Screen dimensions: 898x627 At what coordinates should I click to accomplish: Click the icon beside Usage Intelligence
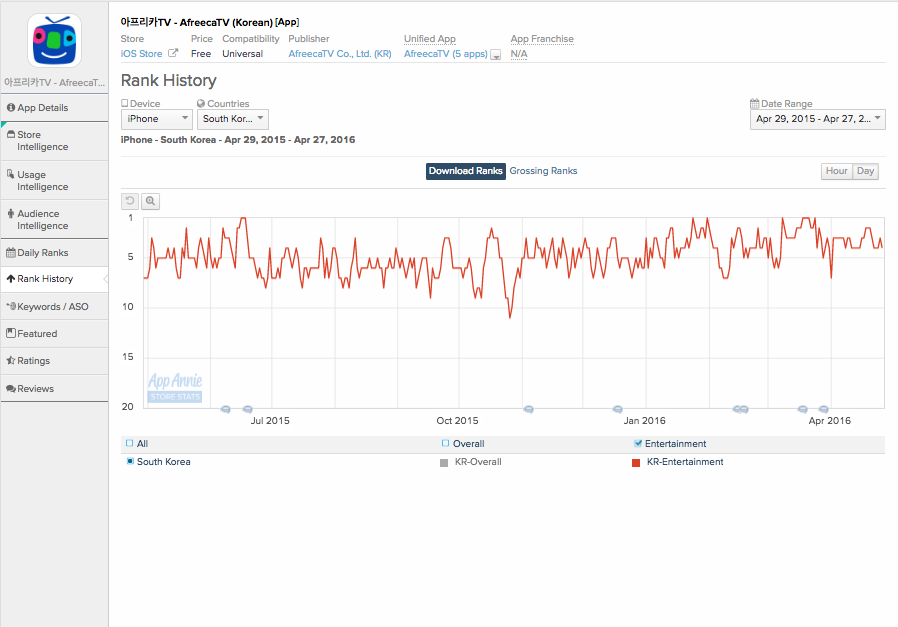[x=11, y=173]
